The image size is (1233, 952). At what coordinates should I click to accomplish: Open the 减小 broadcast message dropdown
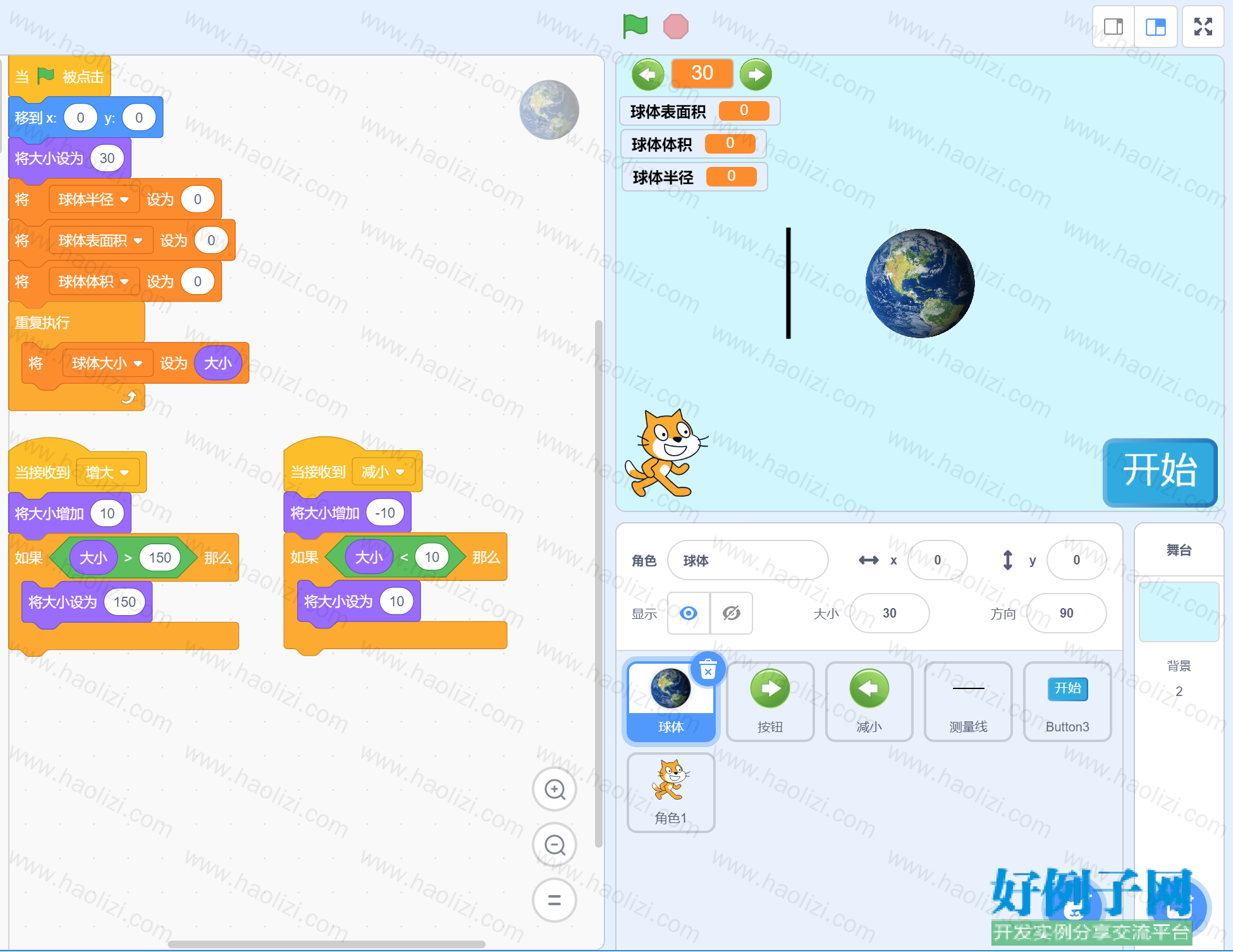click(383, 472)
